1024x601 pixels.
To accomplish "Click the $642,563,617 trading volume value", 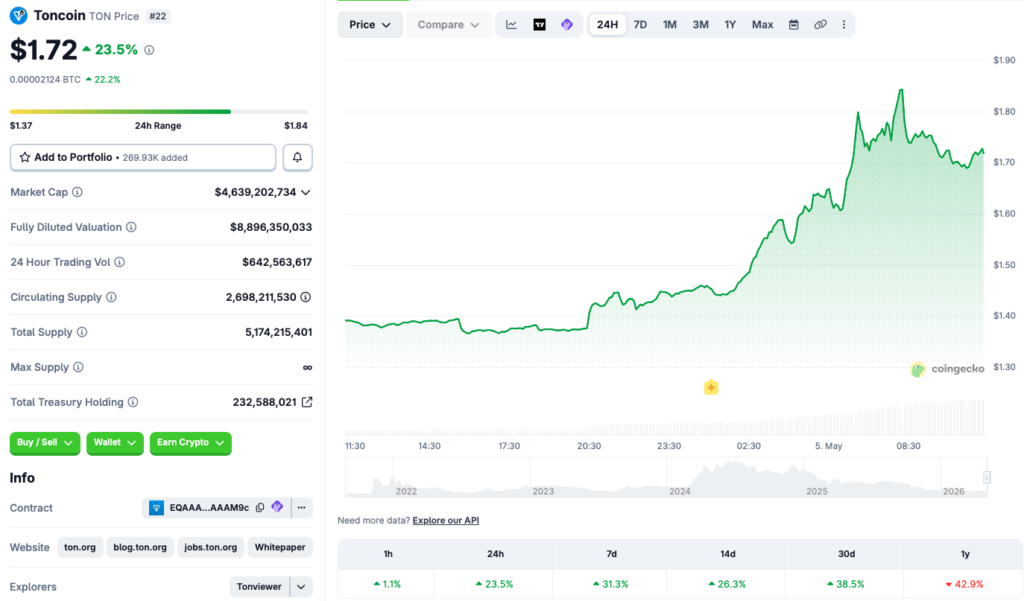I will (x=277, y=262).
